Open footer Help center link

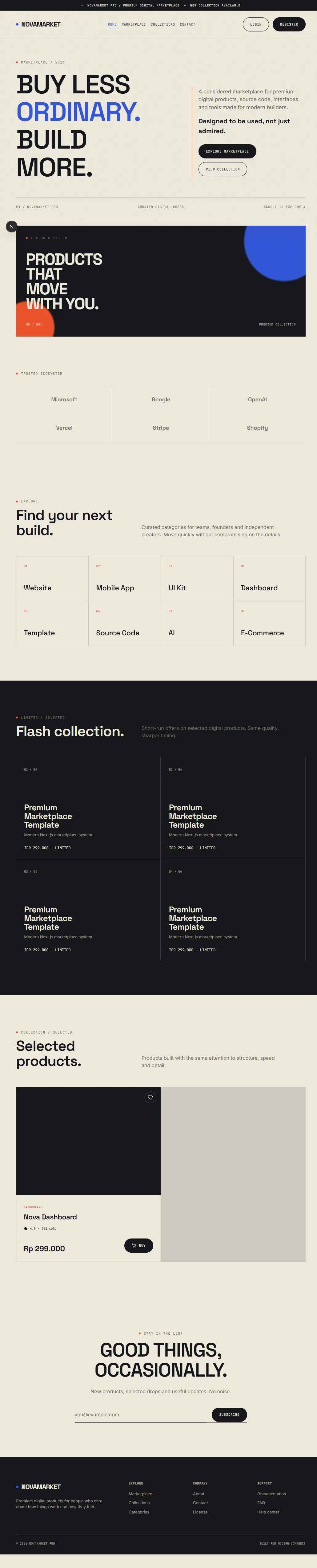[x=268, y=1512]
